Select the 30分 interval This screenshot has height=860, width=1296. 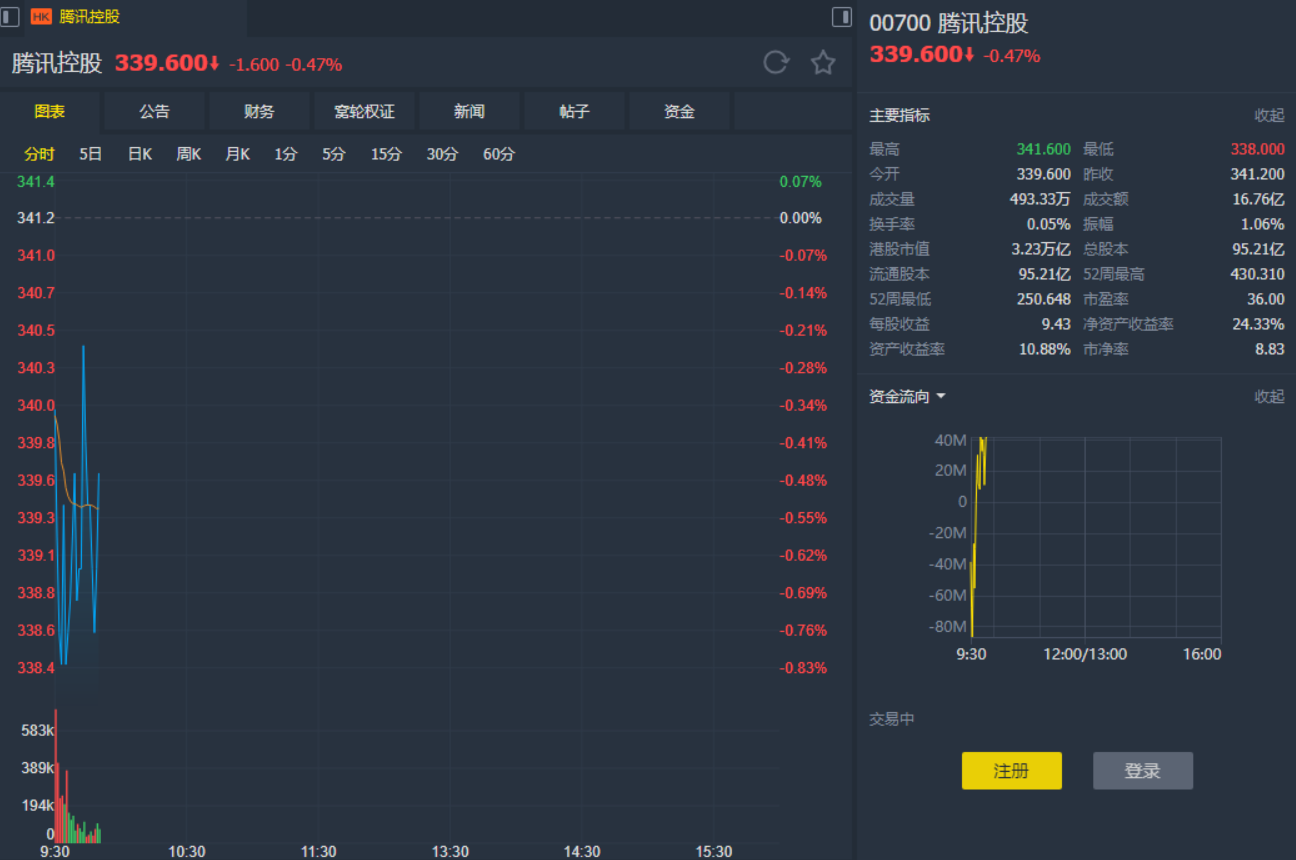pyautogui.click(x=442, y=154)
